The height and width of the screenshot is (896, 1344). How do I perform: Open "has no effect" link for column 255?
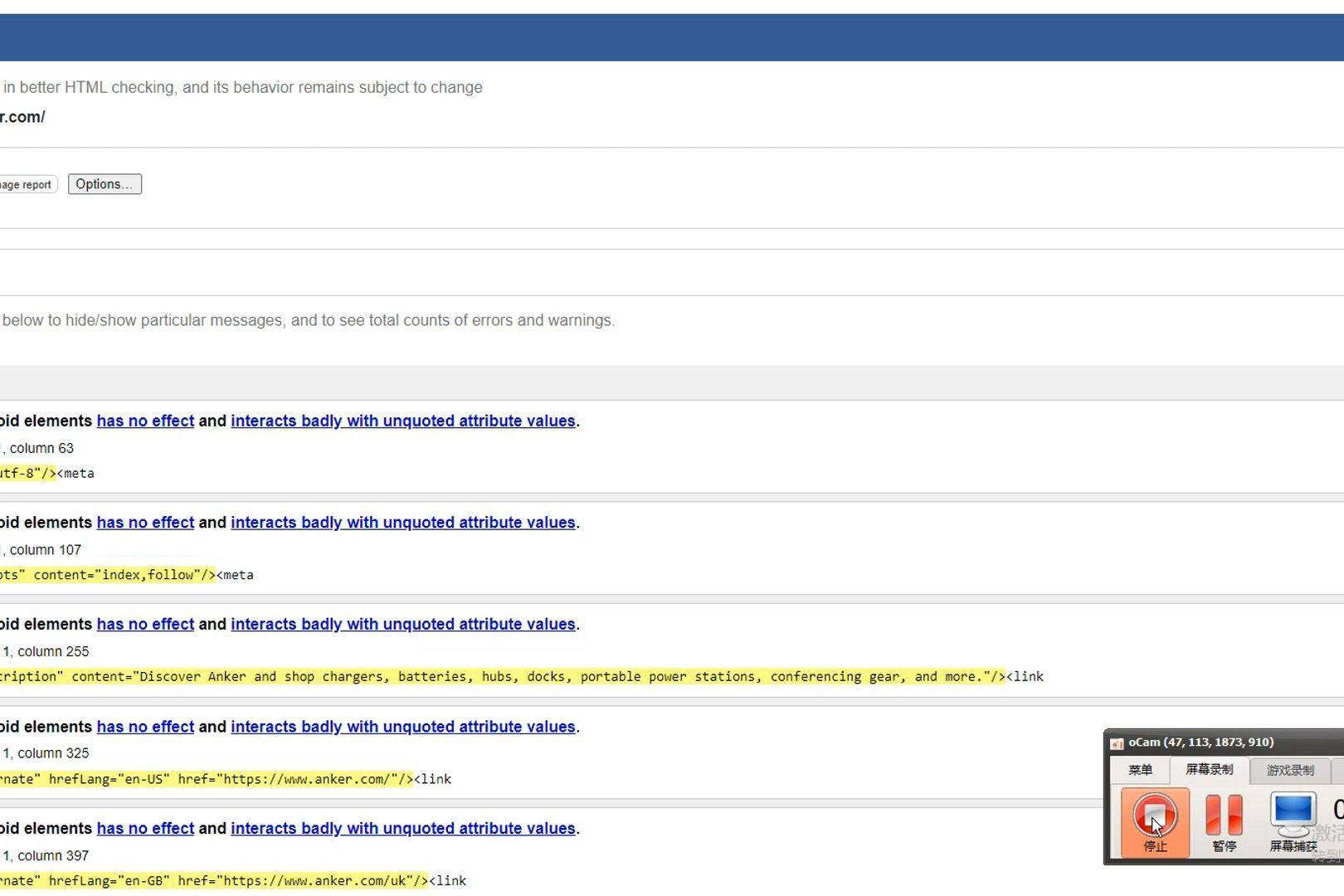tap(145, 625)
